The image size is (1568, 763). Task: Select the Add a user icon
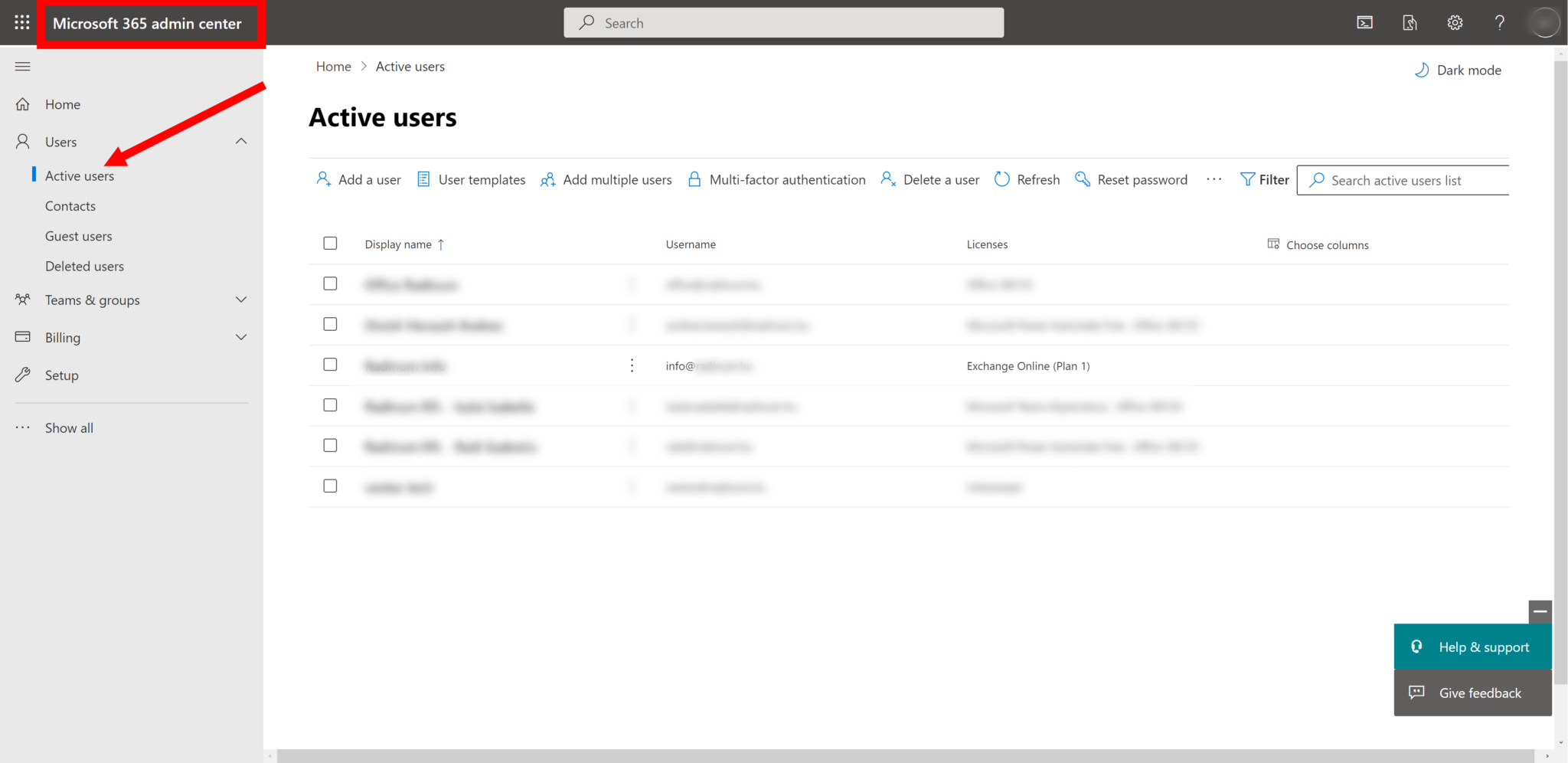click(x=323, y=178)
